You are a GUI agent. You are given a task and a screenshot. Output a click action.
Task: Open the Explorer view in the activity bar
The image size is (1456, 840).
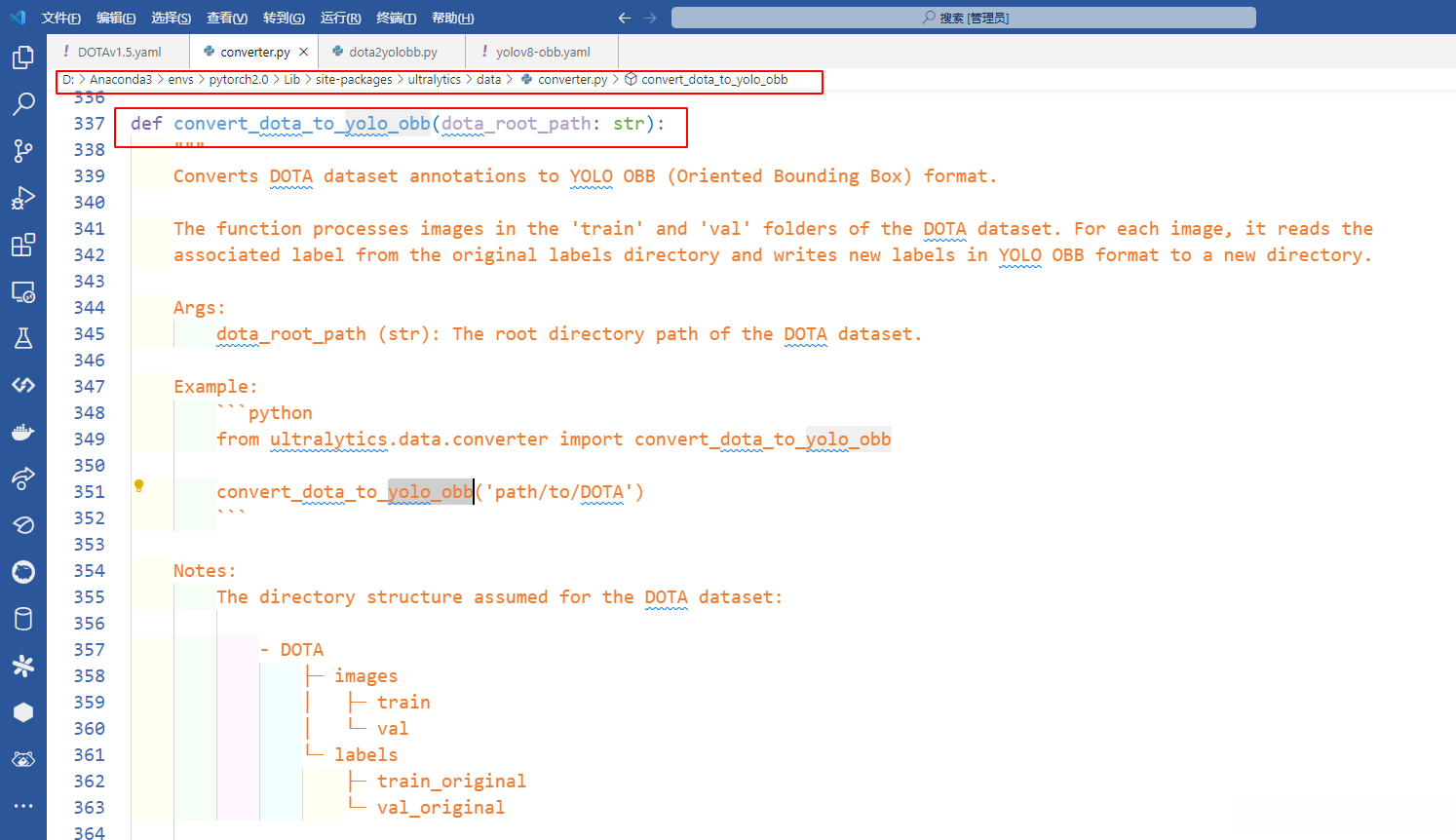23,57
